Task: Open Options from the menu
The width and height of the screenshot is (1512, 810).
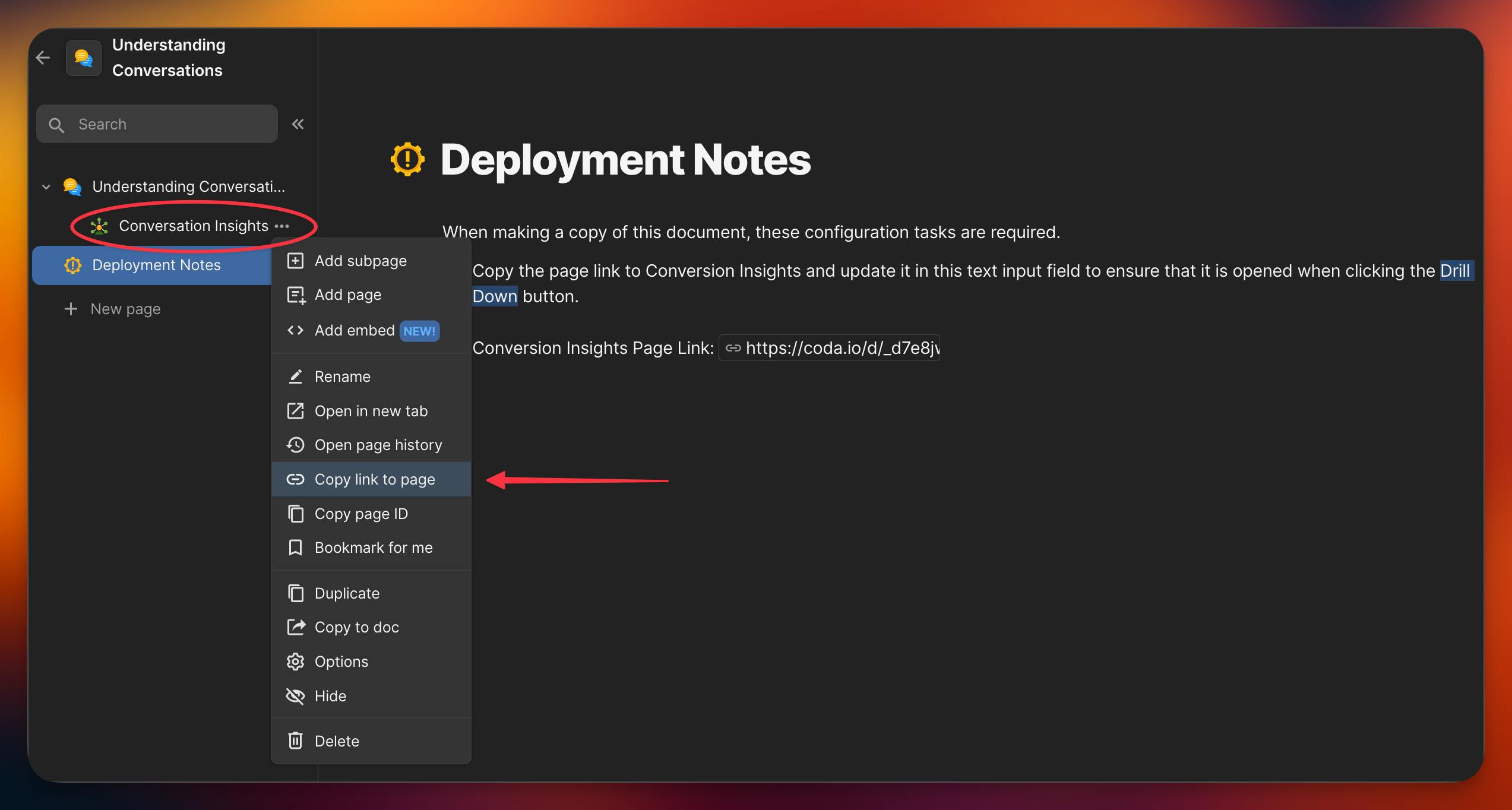Action: click(371, 662)
